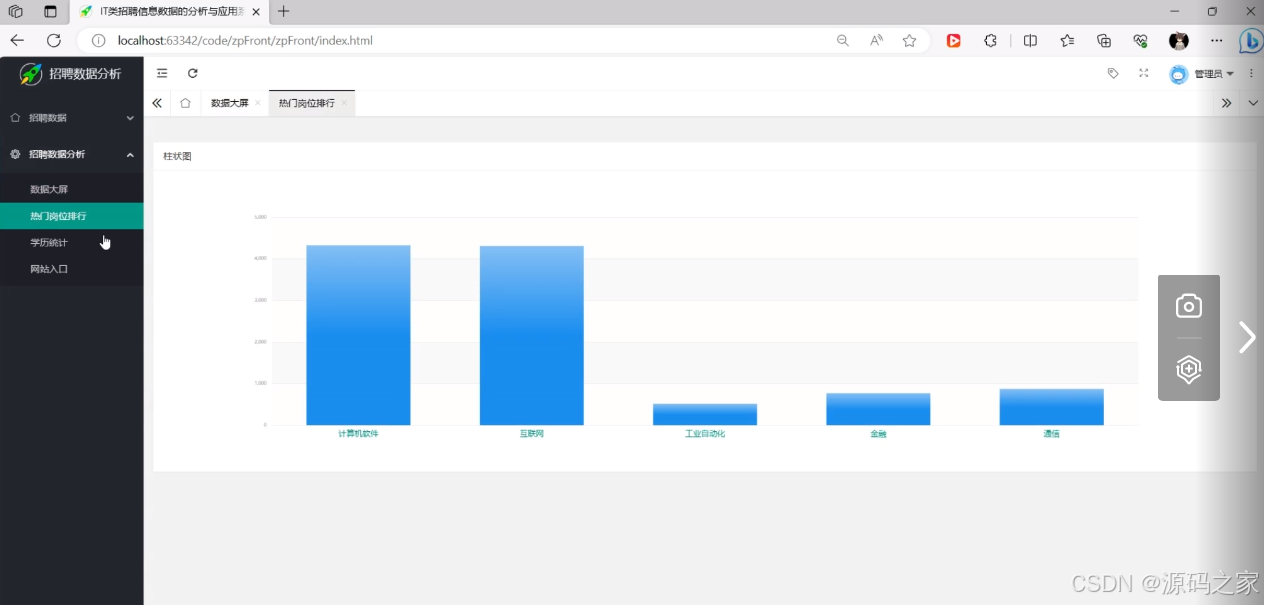Click the 工业自动化 bar in chart
This screenshot has height=605, width=1264.
(x=705, y=415)
